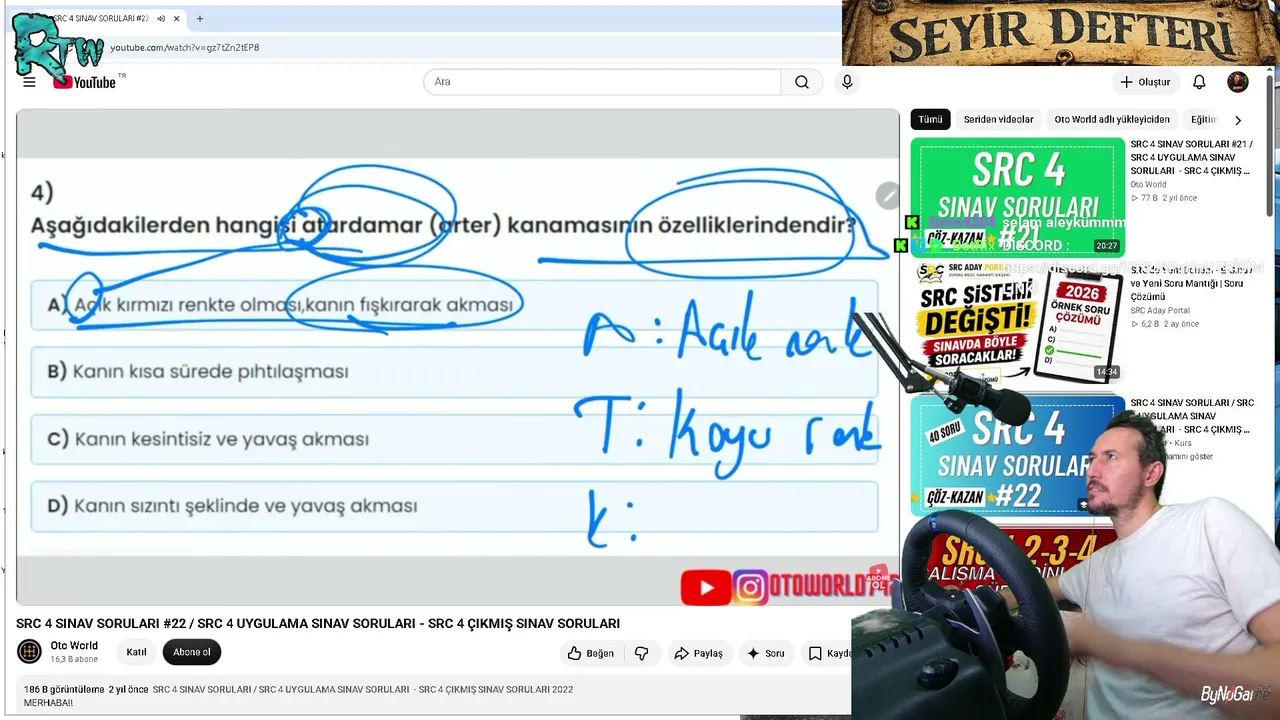
Task: Pause the video by clicking the player
Action: tap(457, 357)
